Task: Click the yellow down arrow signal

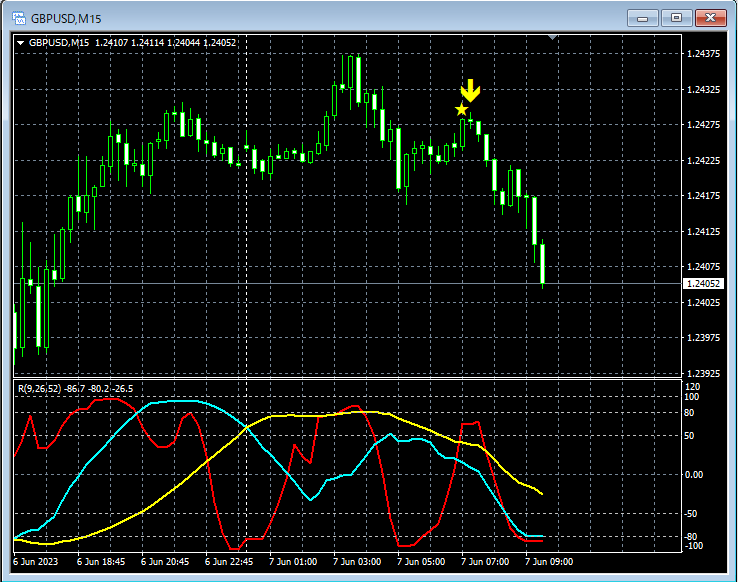Action: (x=471, y=92)
